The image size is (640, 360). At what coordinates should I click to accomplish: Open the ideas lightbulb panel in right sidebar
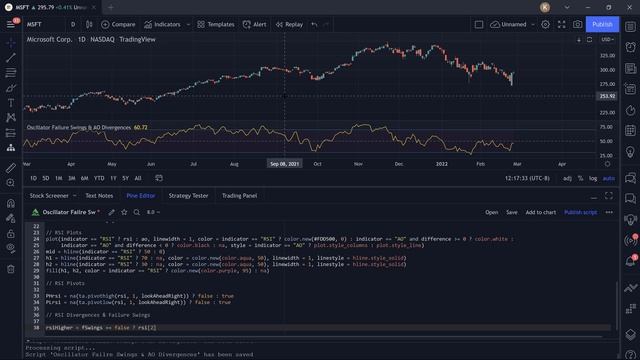point(631,152)
